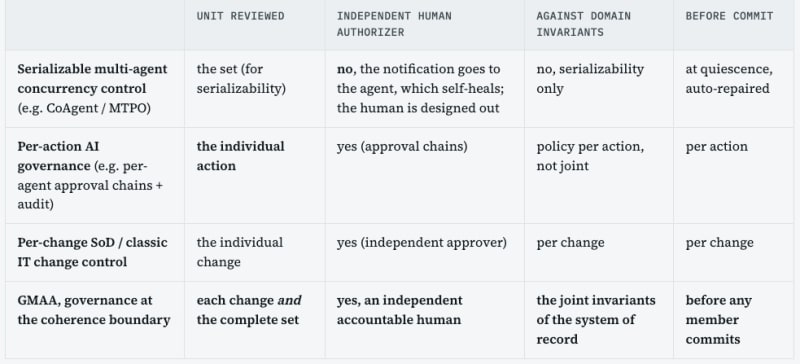Click the 'yes (independent approver)' cell
Screen dimensions: 800x364
click(421, 242)
